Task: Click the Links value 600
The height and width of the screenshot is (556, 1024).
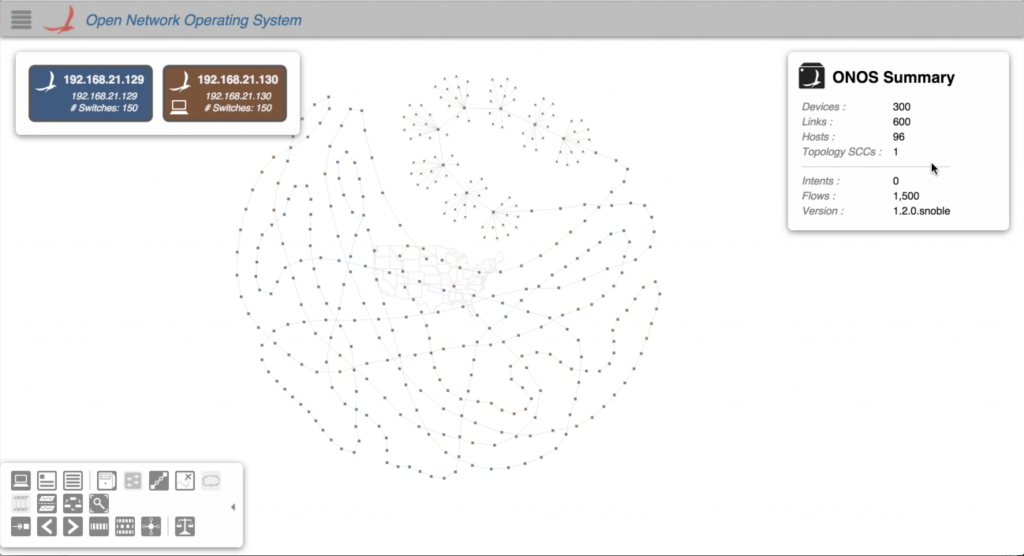Action: tap(901, 122)
